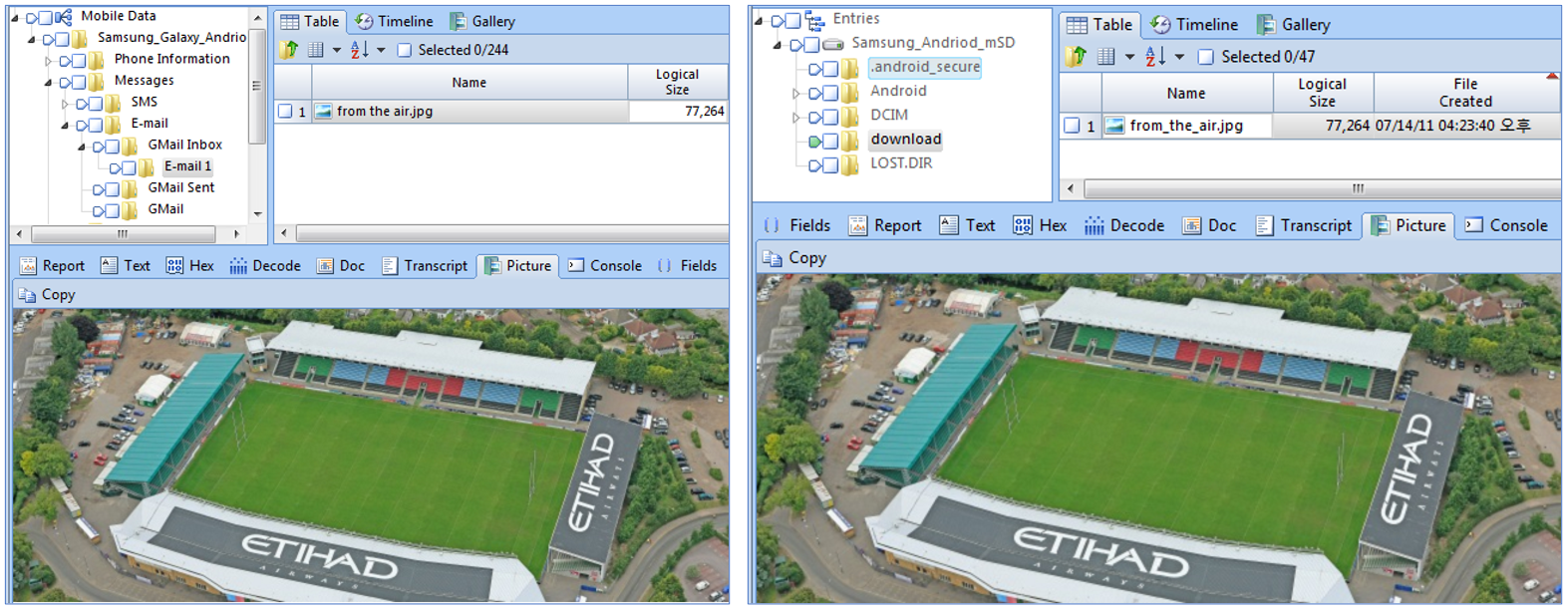Expand the Android folder in Entries tree
The height and width of the screenshot is (611, 1568).
[x=796, y=93]
